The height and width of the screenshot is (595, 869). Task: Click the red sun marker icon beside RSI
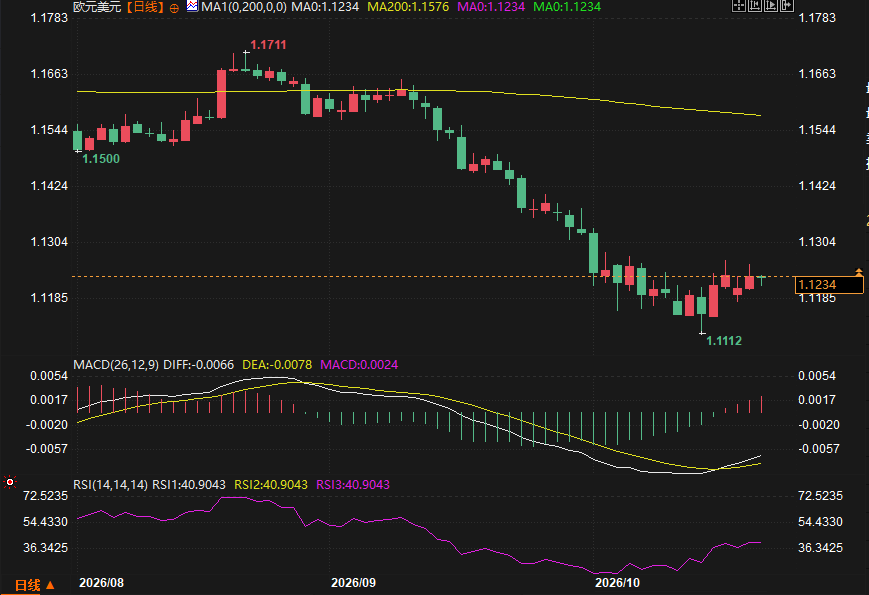9,483
